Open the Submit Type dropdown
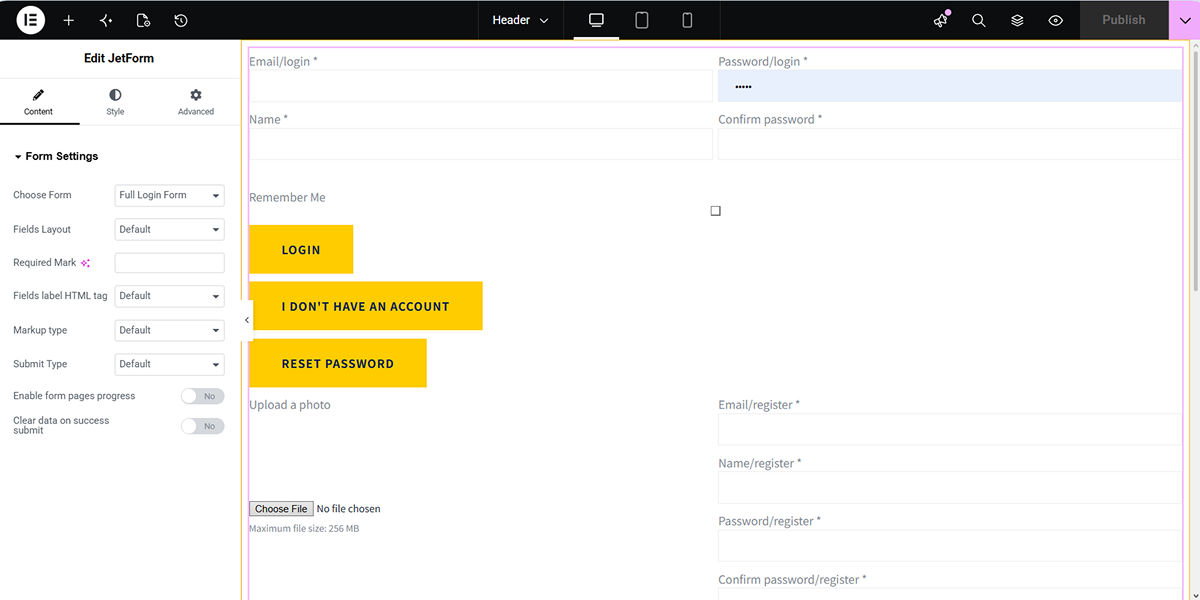Image resolution: width=1200 pixels, height=600 pixels. (x=170, y=364)
